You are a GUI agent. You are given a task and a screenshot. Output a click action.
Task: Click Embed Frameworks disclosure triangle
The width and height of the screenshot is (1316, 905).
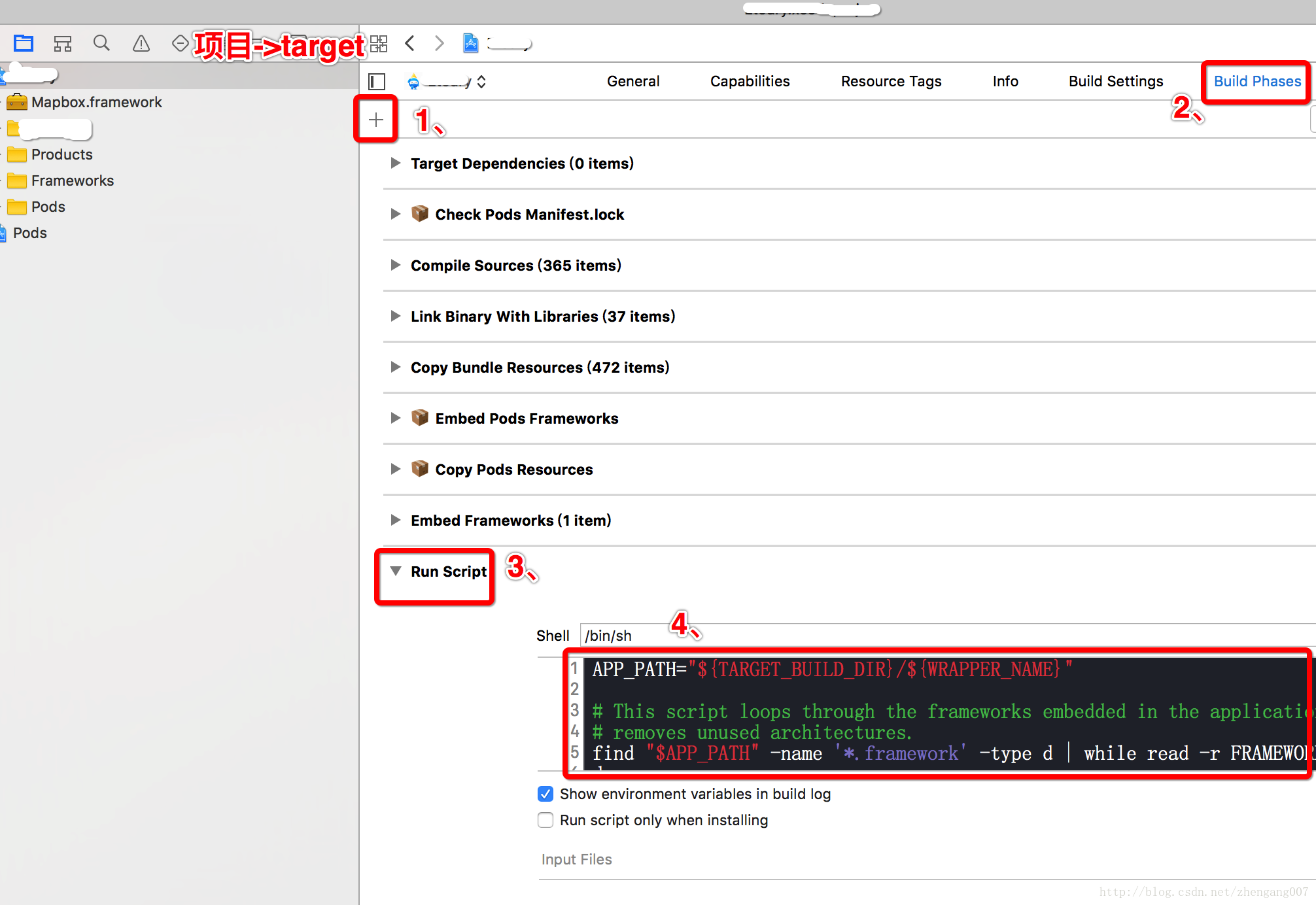pos(396,520)
